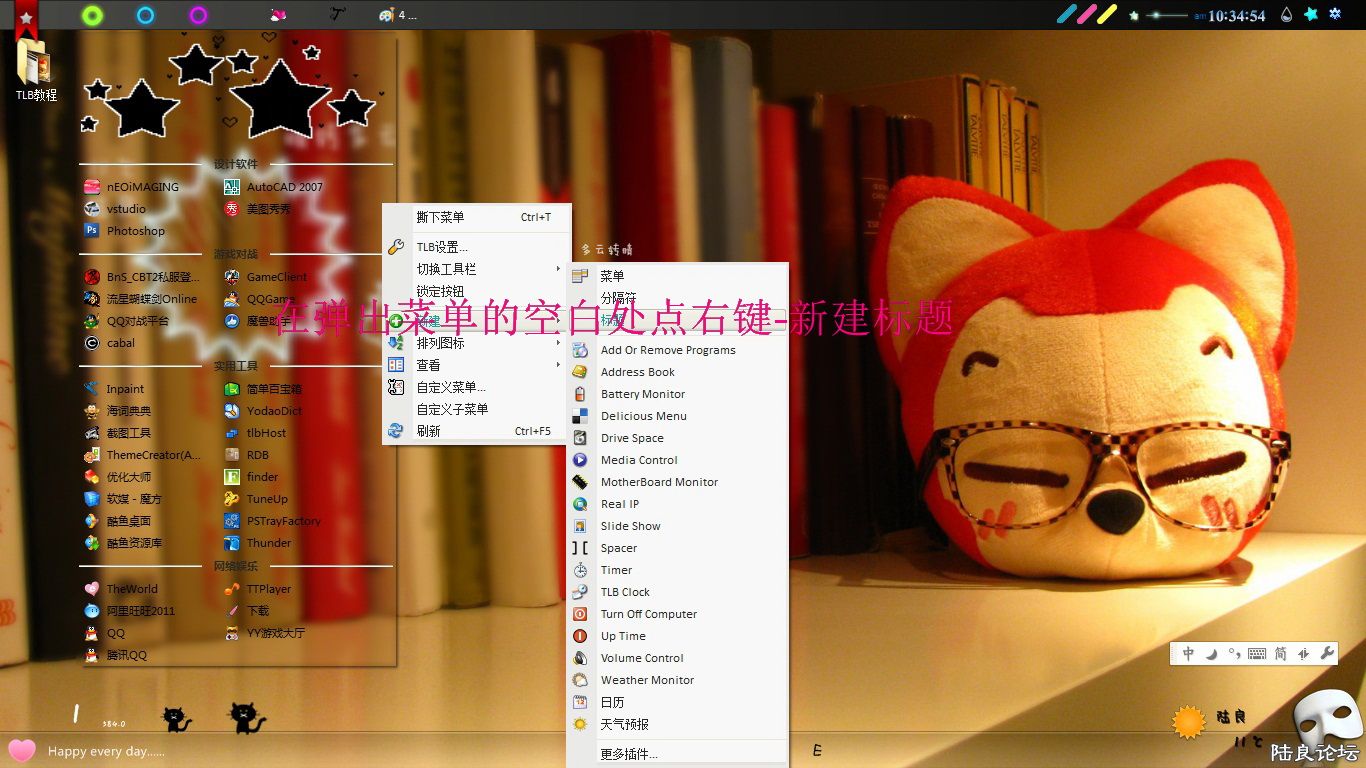Click the 10:34:54 clock display
This screenshot has height=768, width=1366.
[1236, 15]
